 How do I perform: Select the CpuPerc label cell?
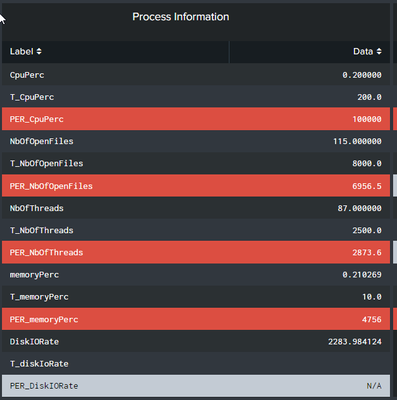(27, 75)
